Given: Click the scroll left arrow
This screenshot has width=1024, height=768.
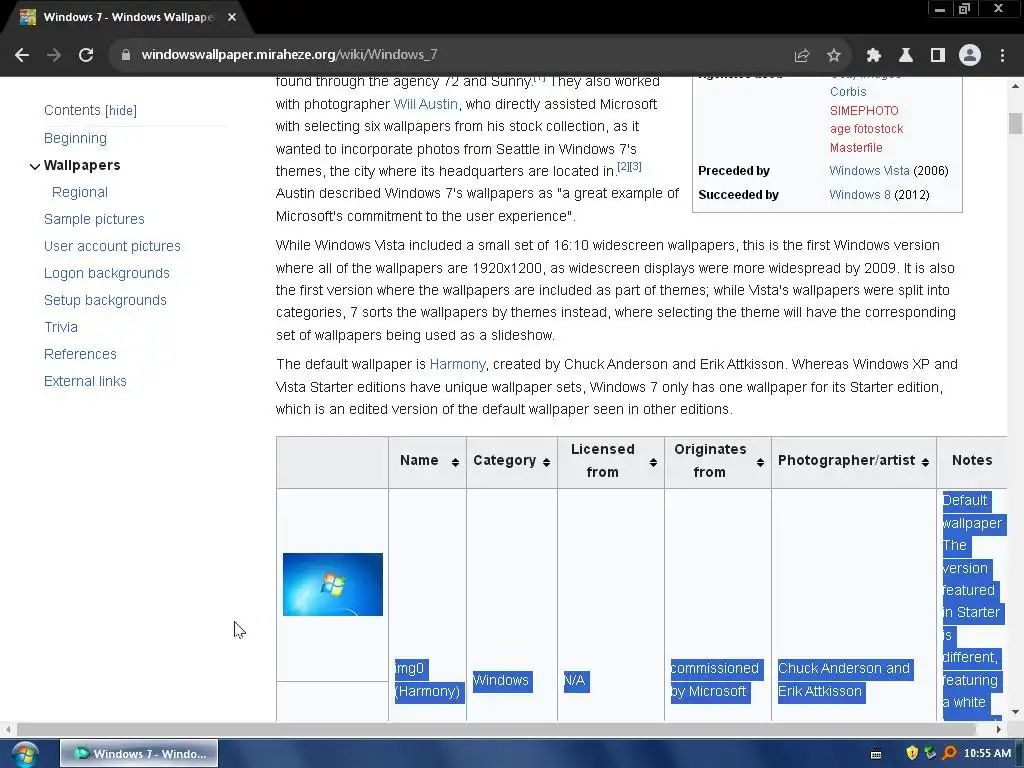Looking at the screenshot, I should pyautogui.click(x=8, y=729).
